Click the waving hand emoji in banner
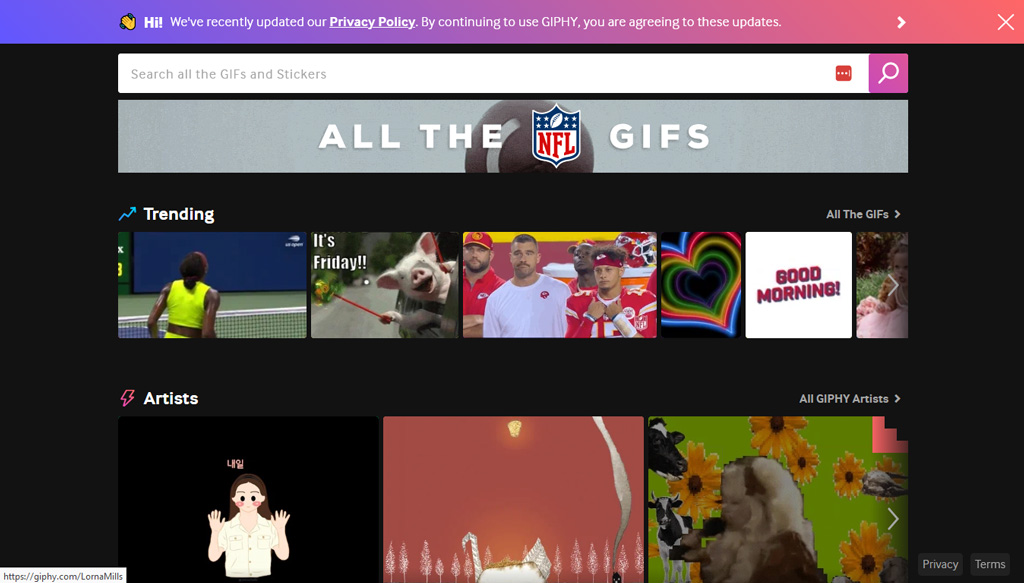 (x=127, y=22)
